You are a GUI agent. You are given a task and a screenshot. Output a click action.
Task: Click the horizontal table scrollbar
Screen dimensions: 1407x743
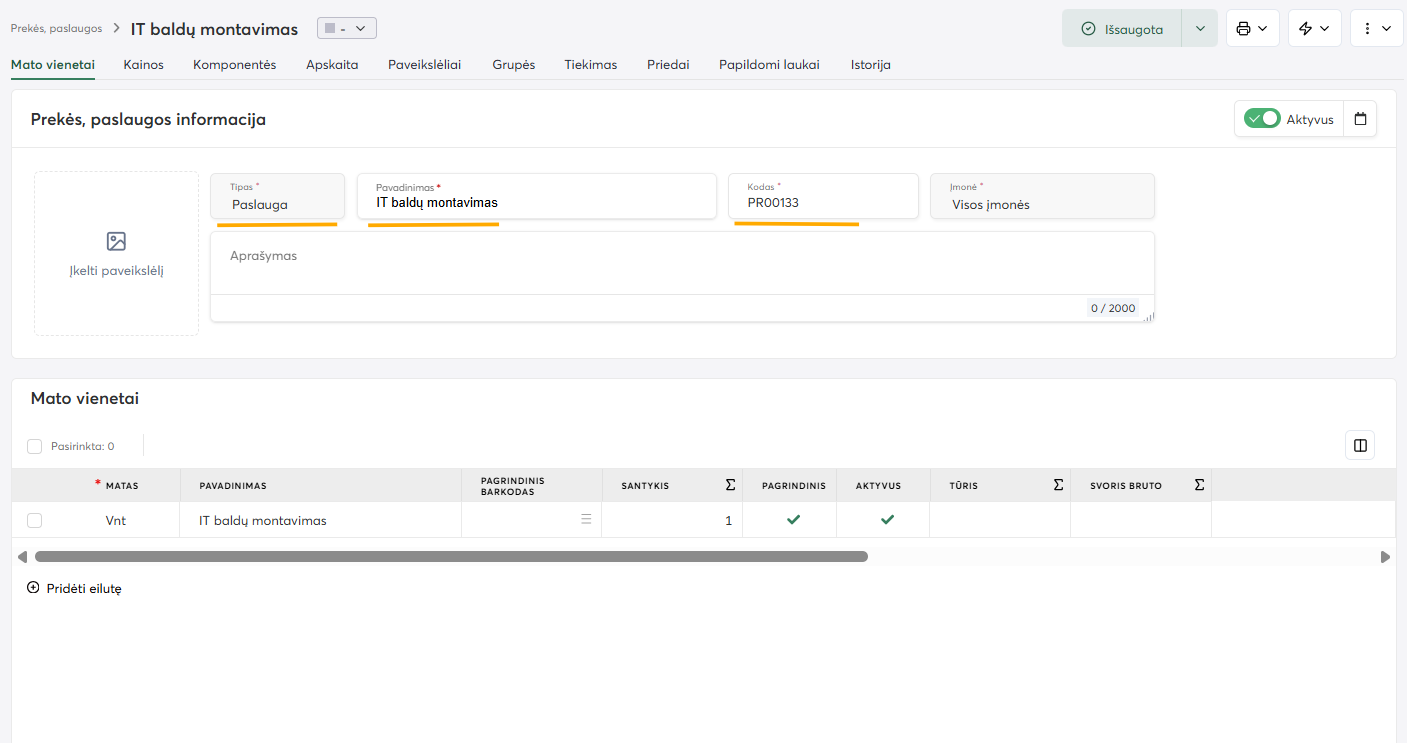tap(450, 557)
